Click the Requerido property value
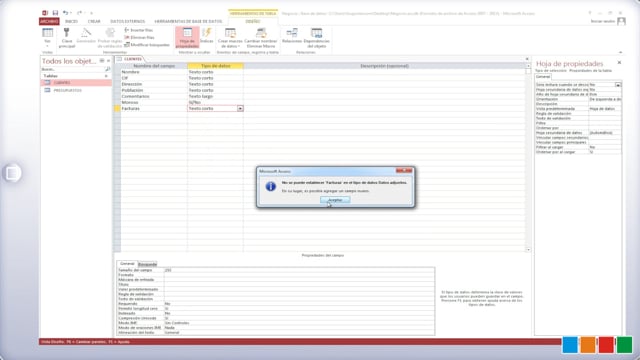Image resolution: width=640 pixels, height=360 pixels. (x=299, y=304)
